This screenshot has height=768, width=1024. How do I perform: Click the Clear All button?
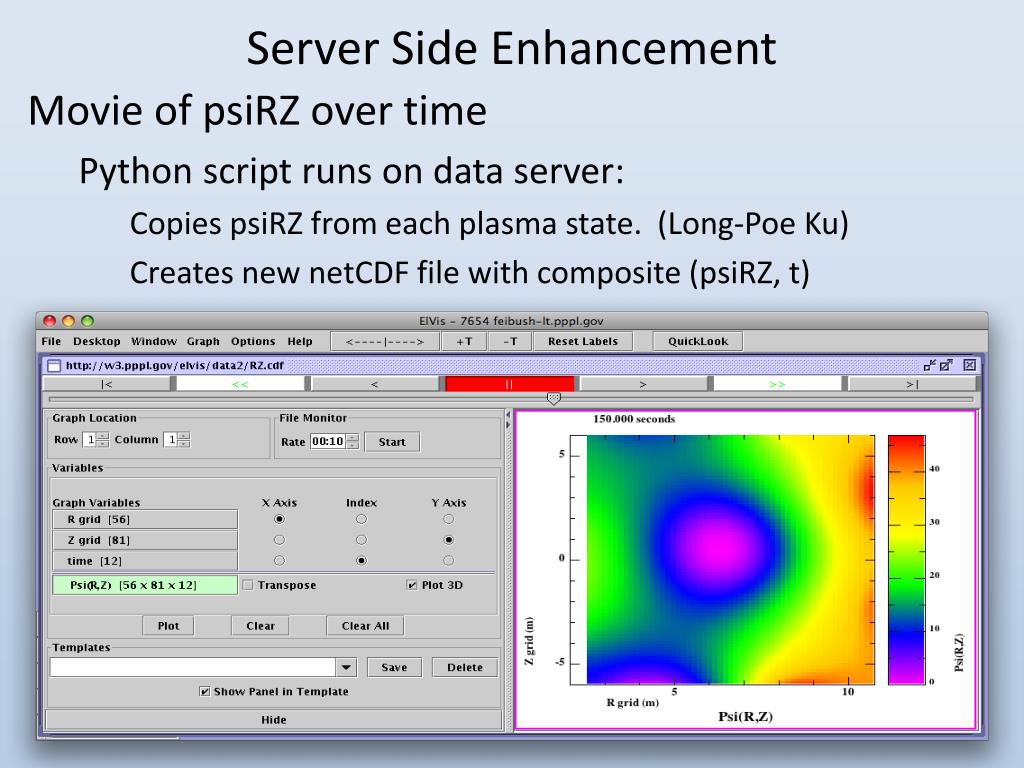pyautogui.click(x=365, y=626)
